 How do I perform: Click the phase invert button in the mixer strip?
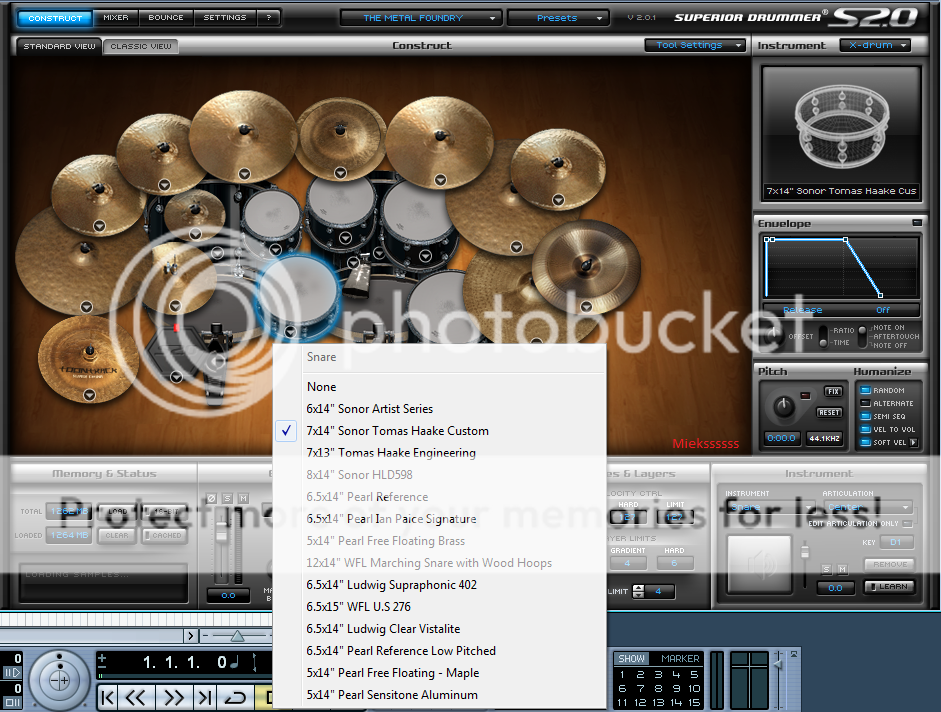click(x=211, y=498)
